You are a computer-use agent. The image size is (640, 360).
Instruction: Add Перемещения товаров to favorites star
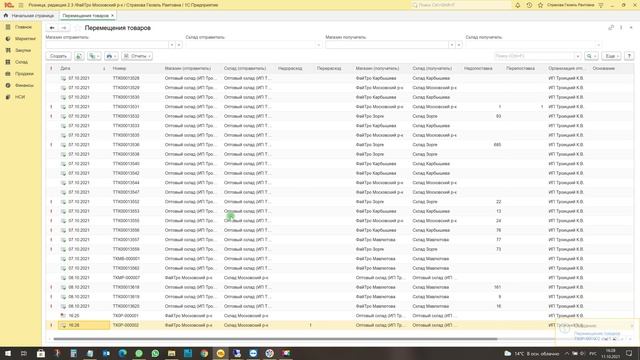click(78, 28)
